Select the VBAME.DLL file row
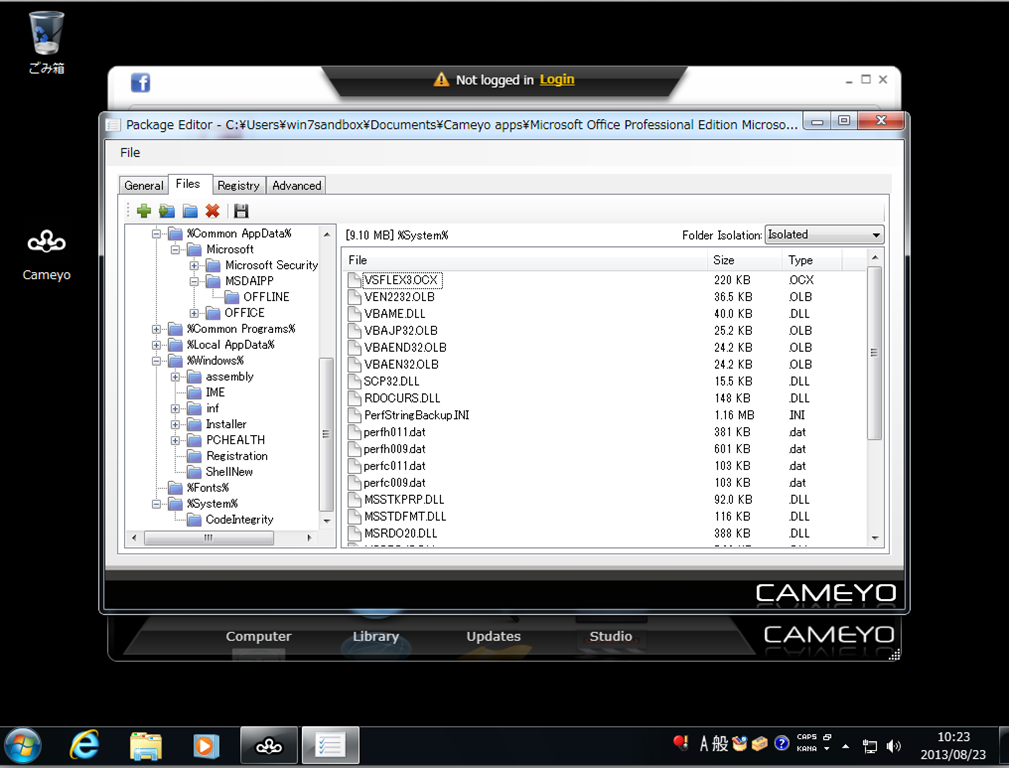1009x768 pixels. coord(604,314)
